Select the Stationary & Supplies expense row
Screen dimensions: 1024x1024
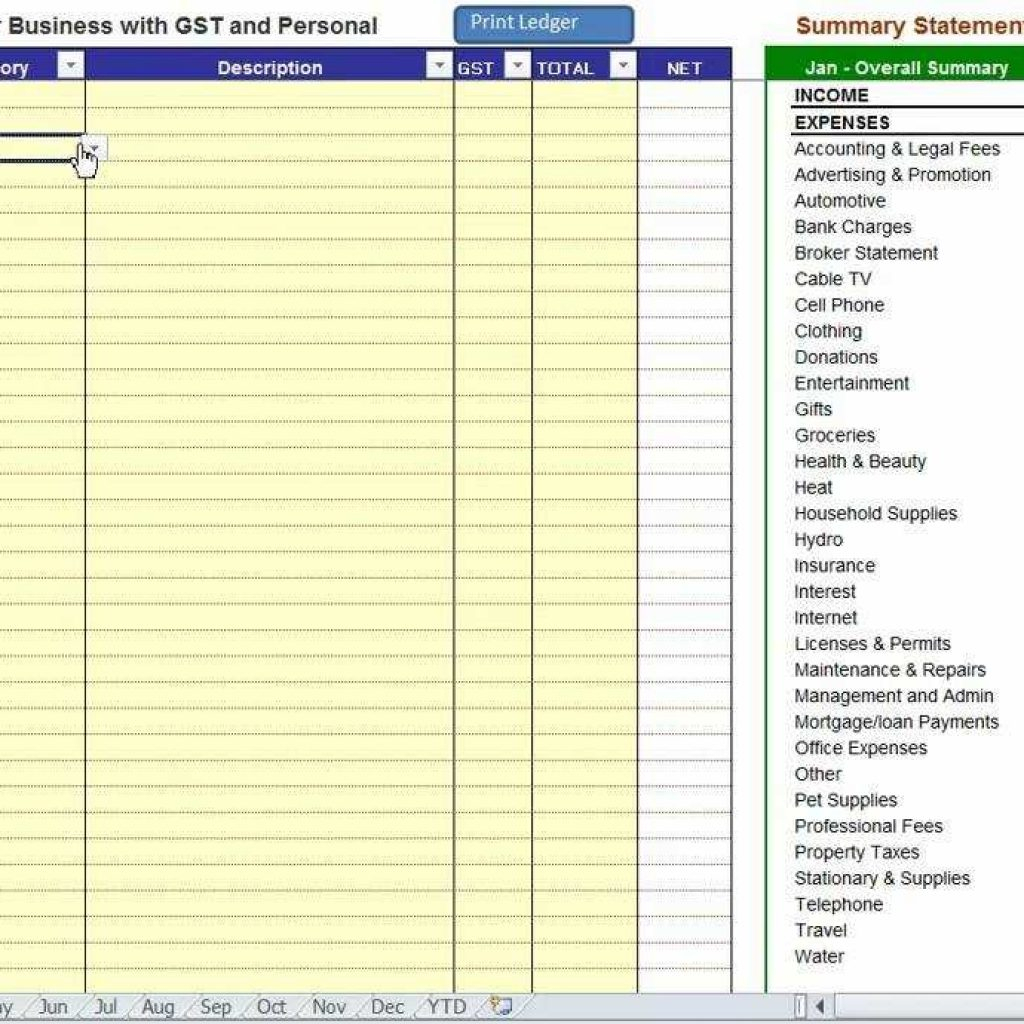click(x=882, y=879)
